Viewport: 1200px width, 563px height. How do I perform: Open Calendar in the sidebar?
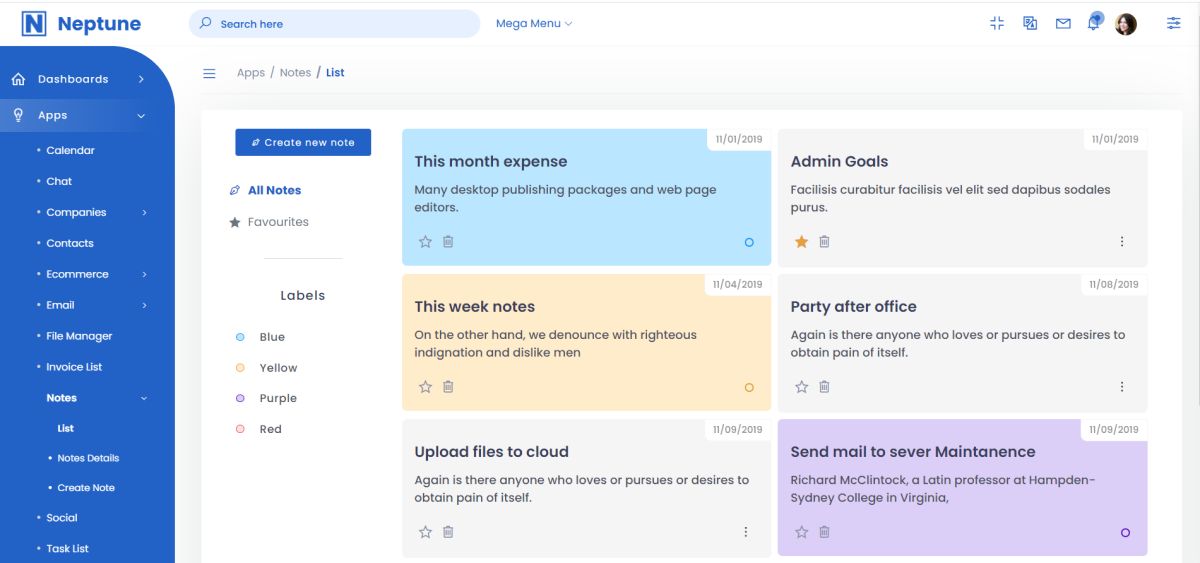click(70, 150)
